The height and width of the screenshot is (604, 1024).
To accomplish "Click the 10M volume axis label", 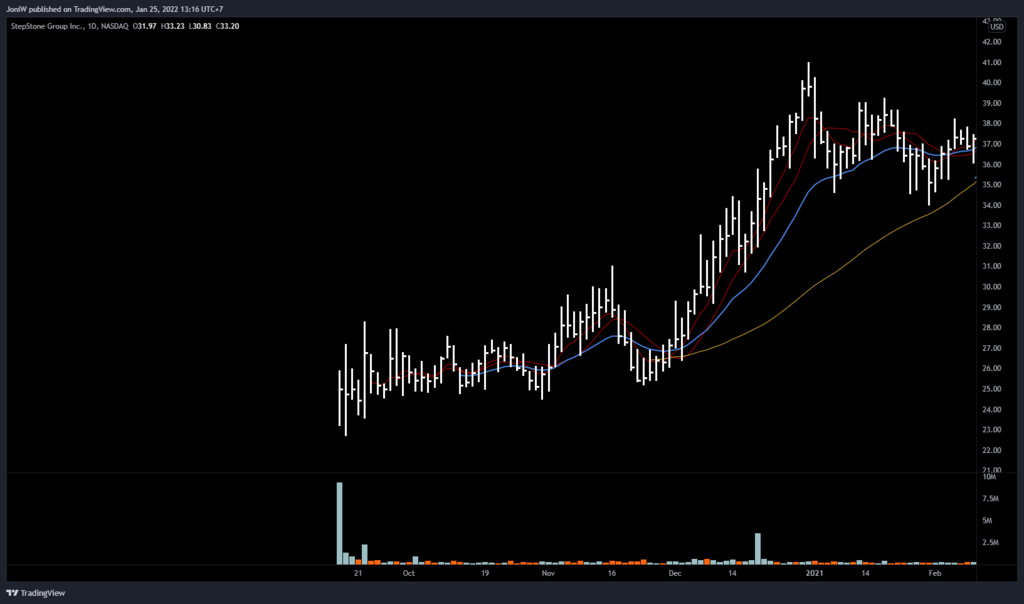I will tap(989, 478).
